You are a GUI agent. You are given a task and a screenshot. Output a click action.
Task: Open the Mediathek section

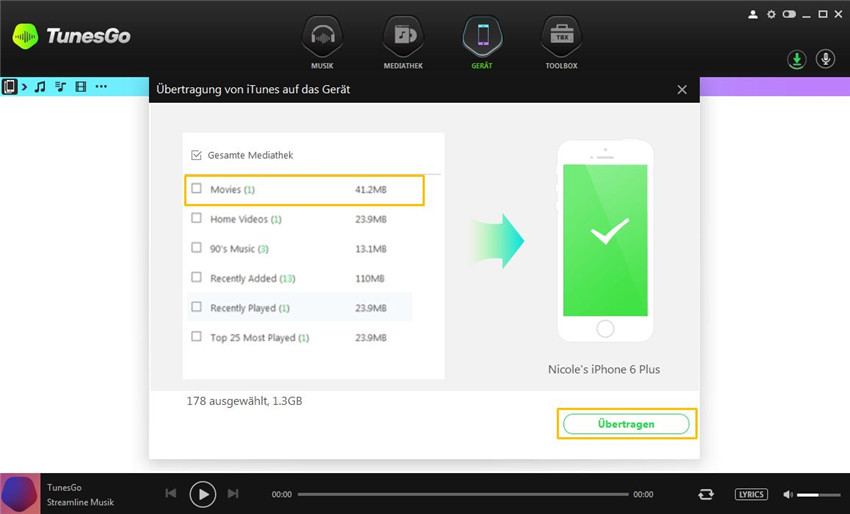pos(403,42)
